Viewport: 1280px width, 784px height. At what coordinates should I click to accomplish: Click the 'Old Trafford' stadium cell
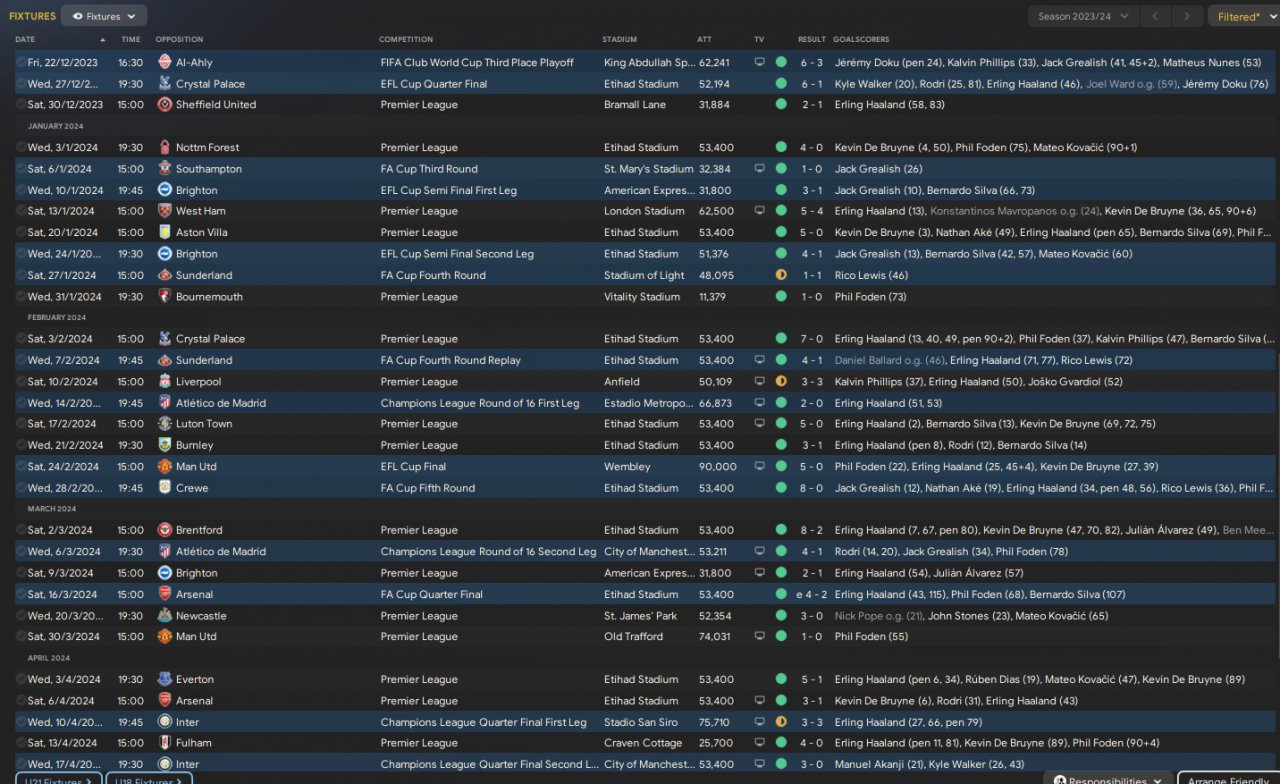(634, 636)
